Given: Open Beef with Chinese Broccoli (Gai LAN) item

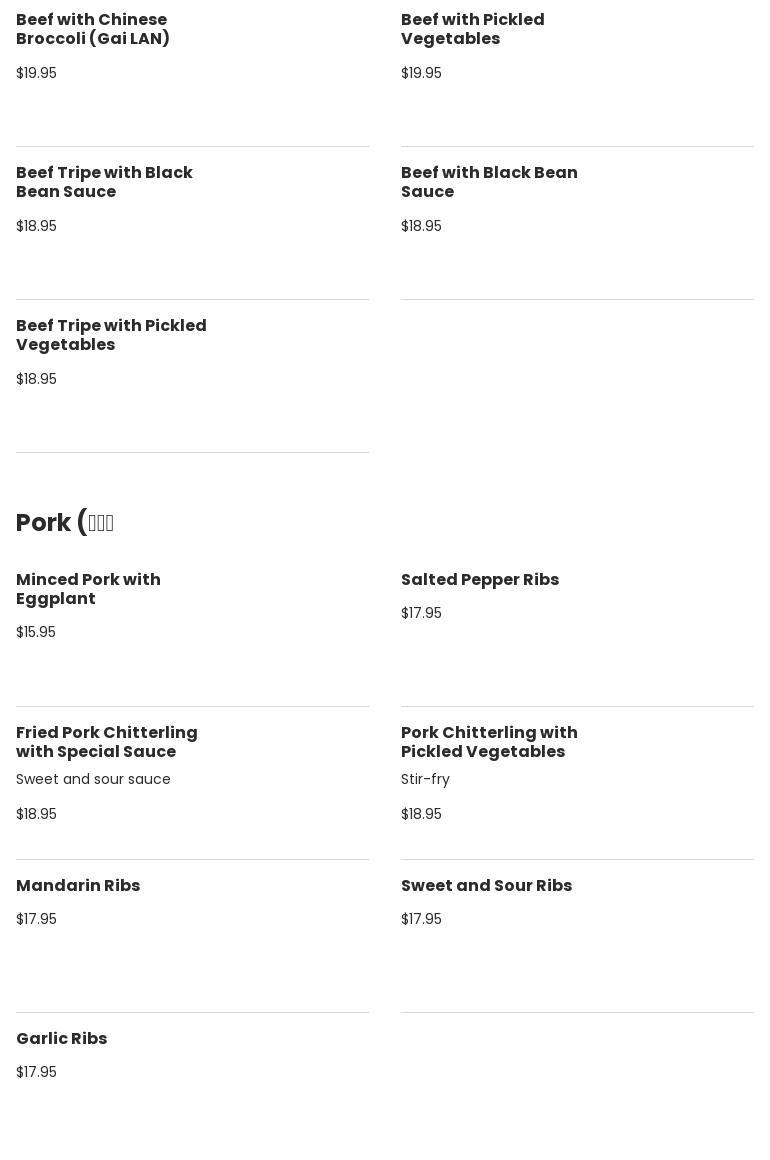Looking at the screenshot, I should click(93, 29).
